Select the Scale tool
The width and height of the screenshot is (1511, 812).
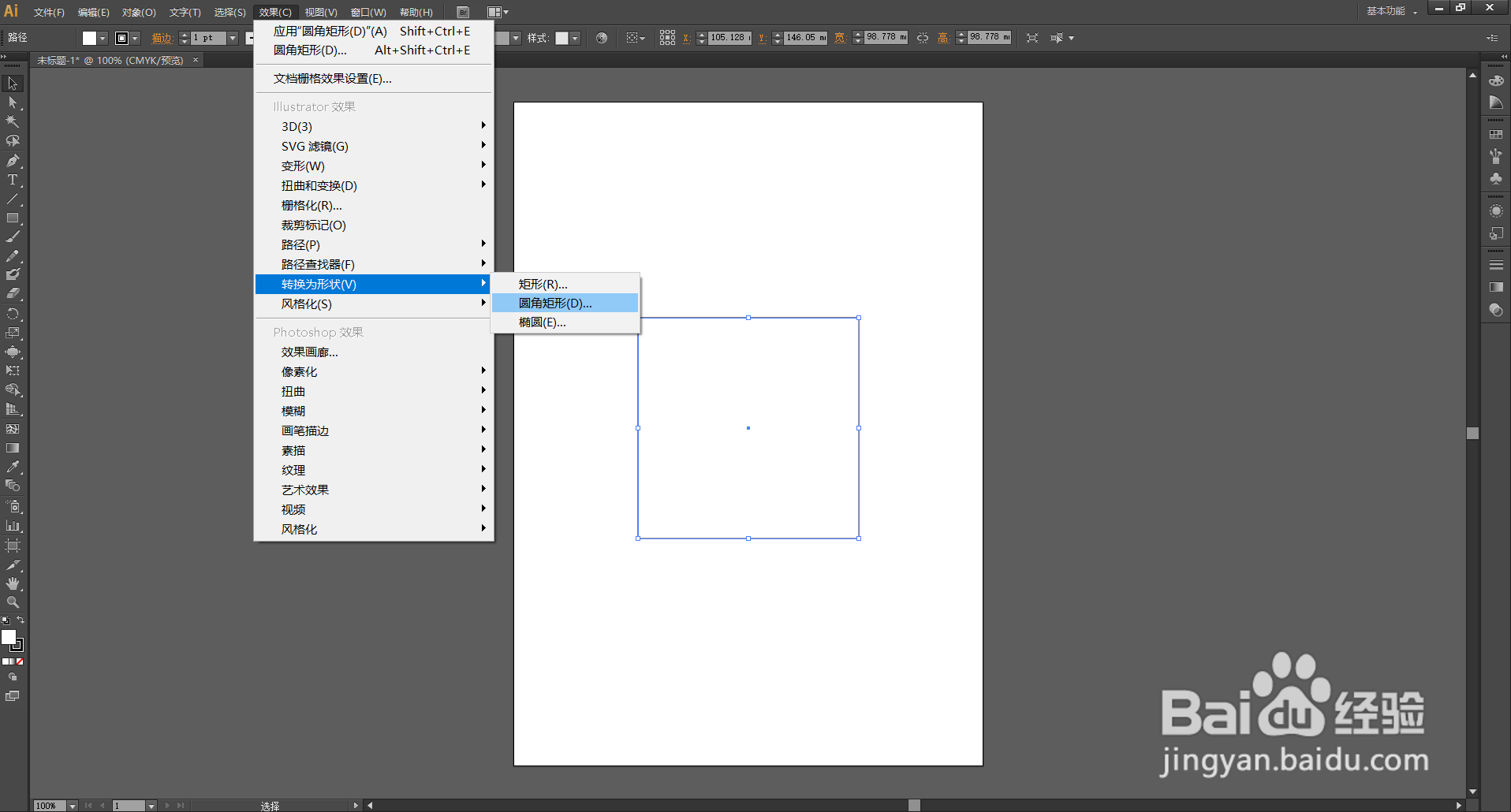13,333
